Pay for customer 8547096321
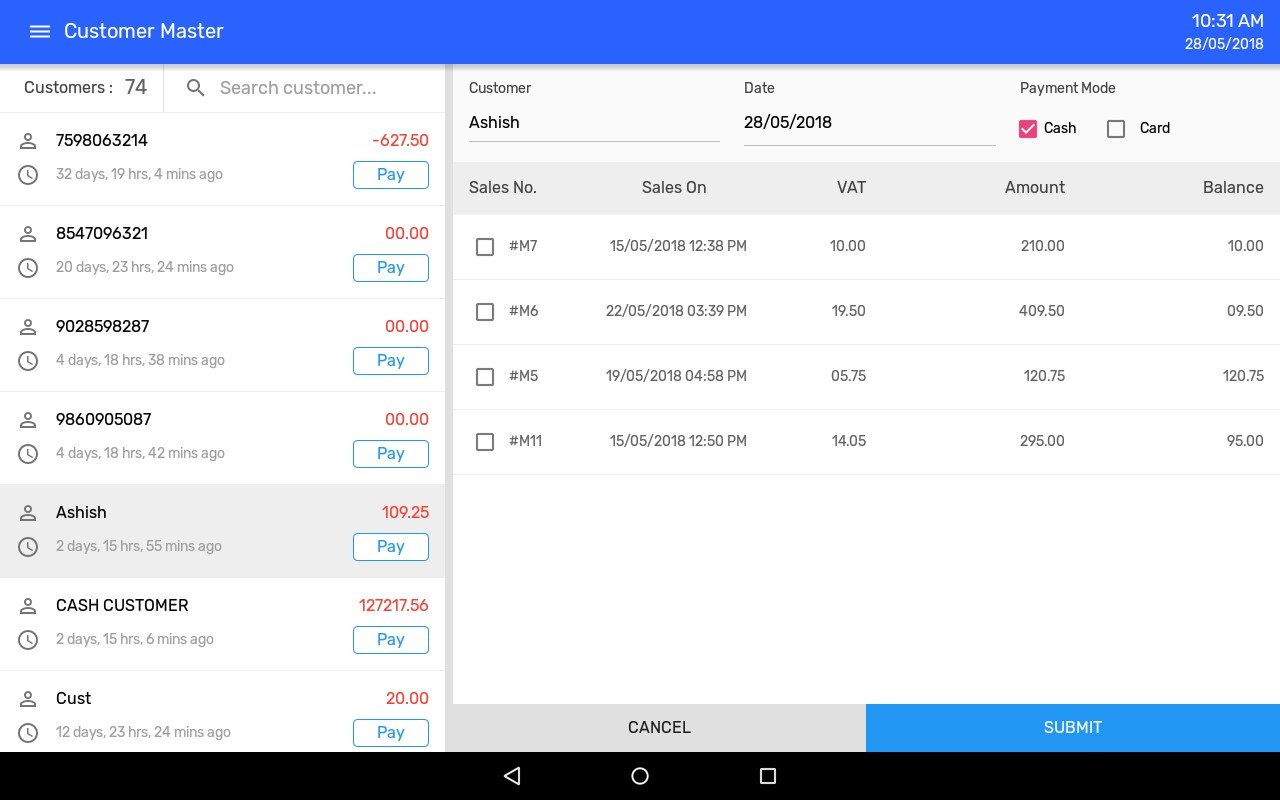This screenshot has width=1280, height=800. pos(391,268)
